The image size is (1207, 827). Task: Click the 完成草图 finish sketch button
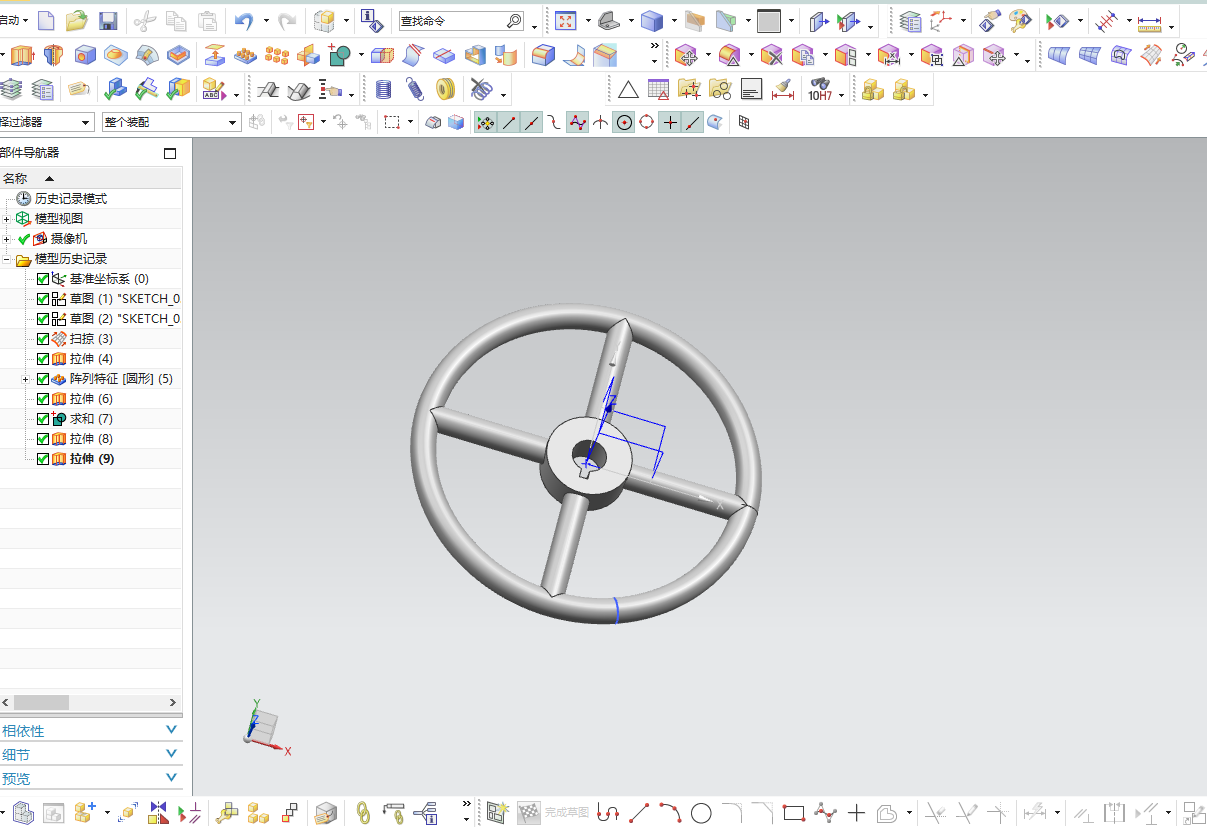(553, 813)
